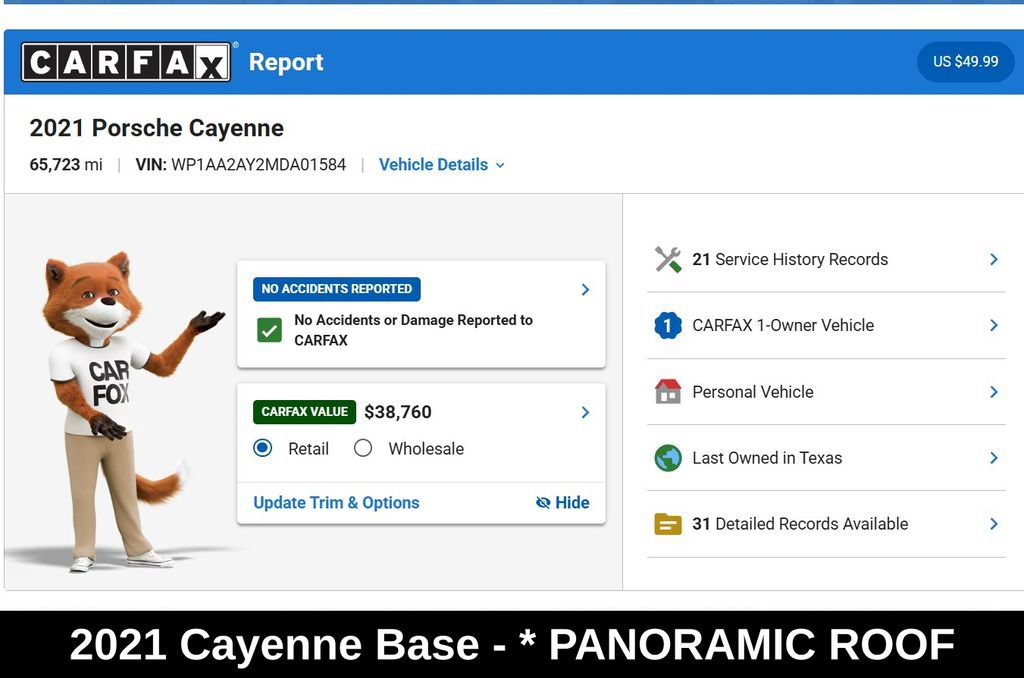Click the green checkmark no-accidents icon
Image resolution: width=1024 pixels, height=678 pixels.
pyautogui.click(x=269, y=330)
